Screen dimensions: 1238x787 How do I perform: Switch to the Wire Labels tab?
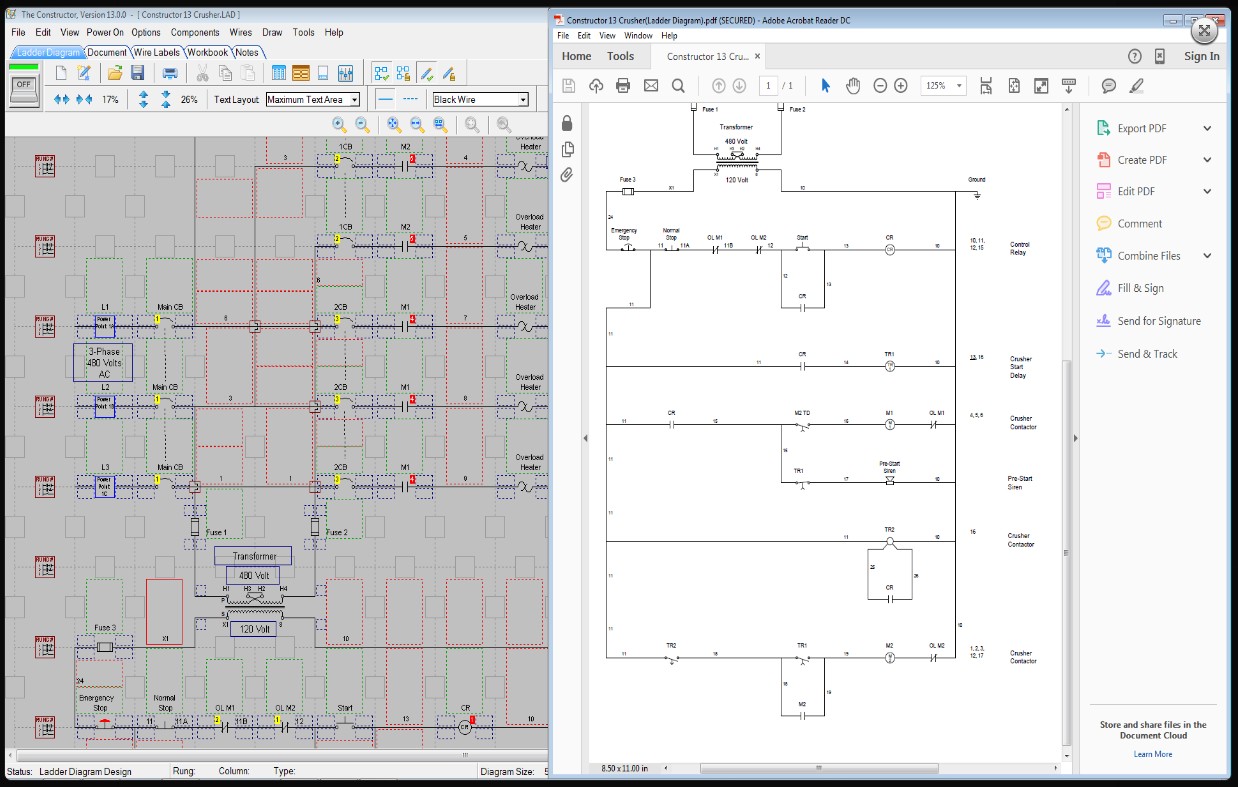click(x=157, y=52)
